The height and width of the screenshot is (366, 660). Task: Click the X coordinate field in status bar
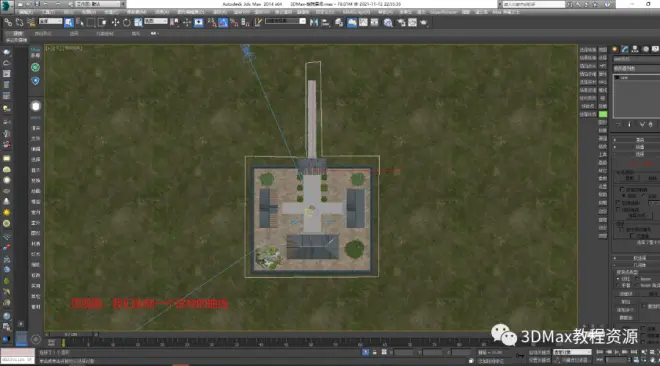[404, 352]
